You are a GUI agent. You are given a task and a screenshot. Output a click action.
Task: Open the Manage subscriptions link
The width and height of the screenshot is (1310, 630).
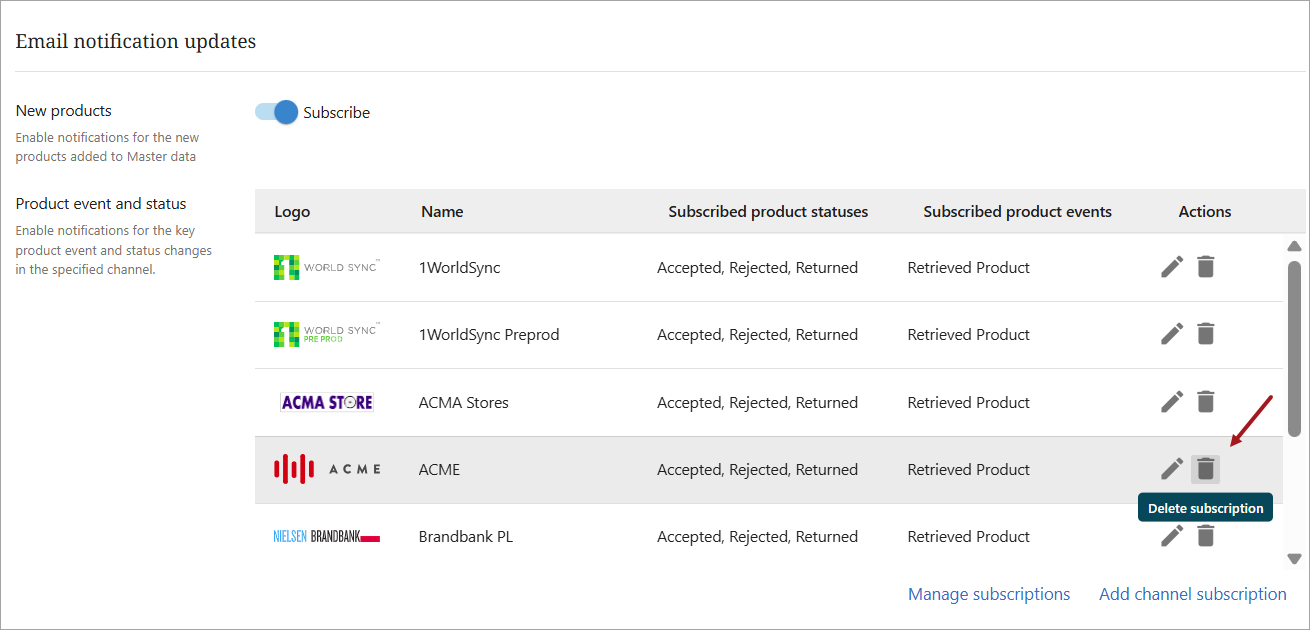point(988,594)
